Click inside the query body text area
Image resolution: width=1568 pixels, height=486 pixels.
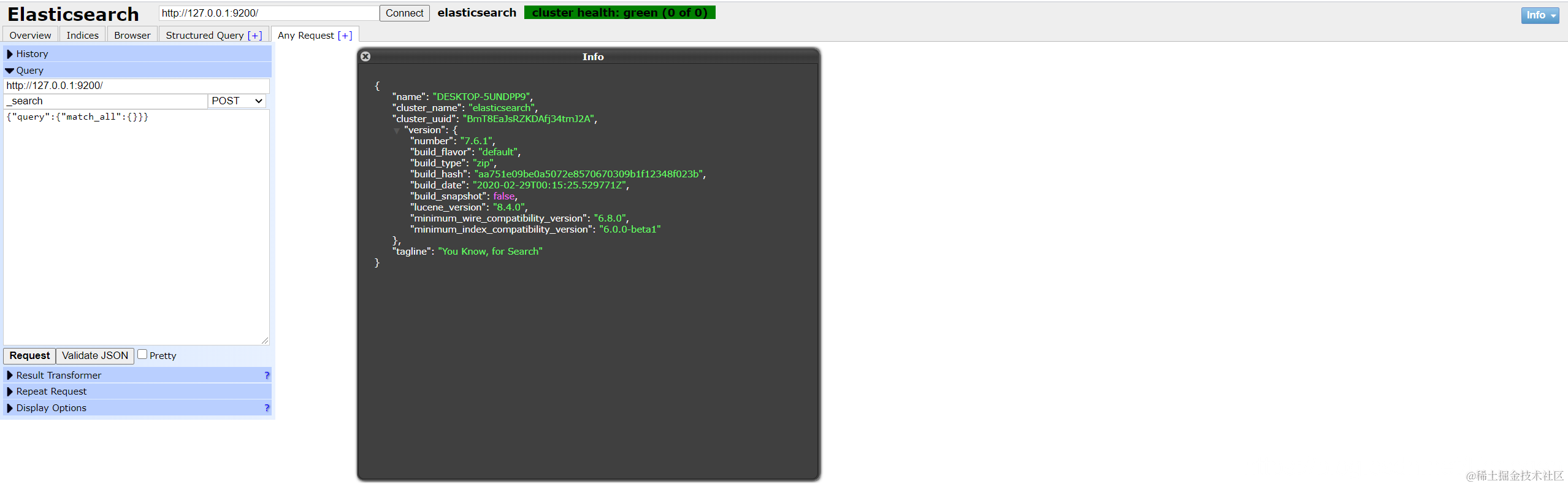tap(137, 227)
